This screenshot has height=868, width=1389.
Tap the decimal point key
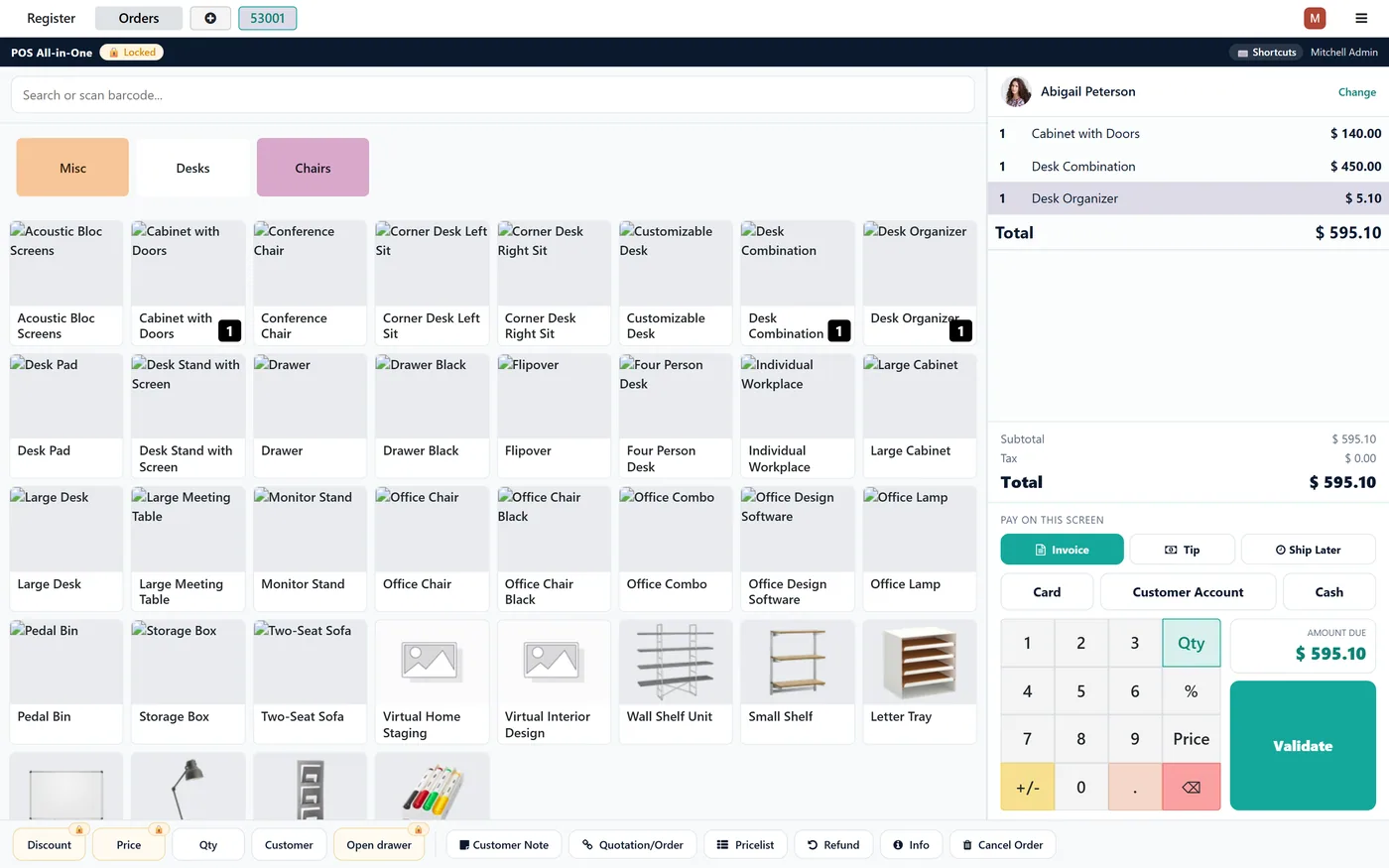pos(1135,787)
